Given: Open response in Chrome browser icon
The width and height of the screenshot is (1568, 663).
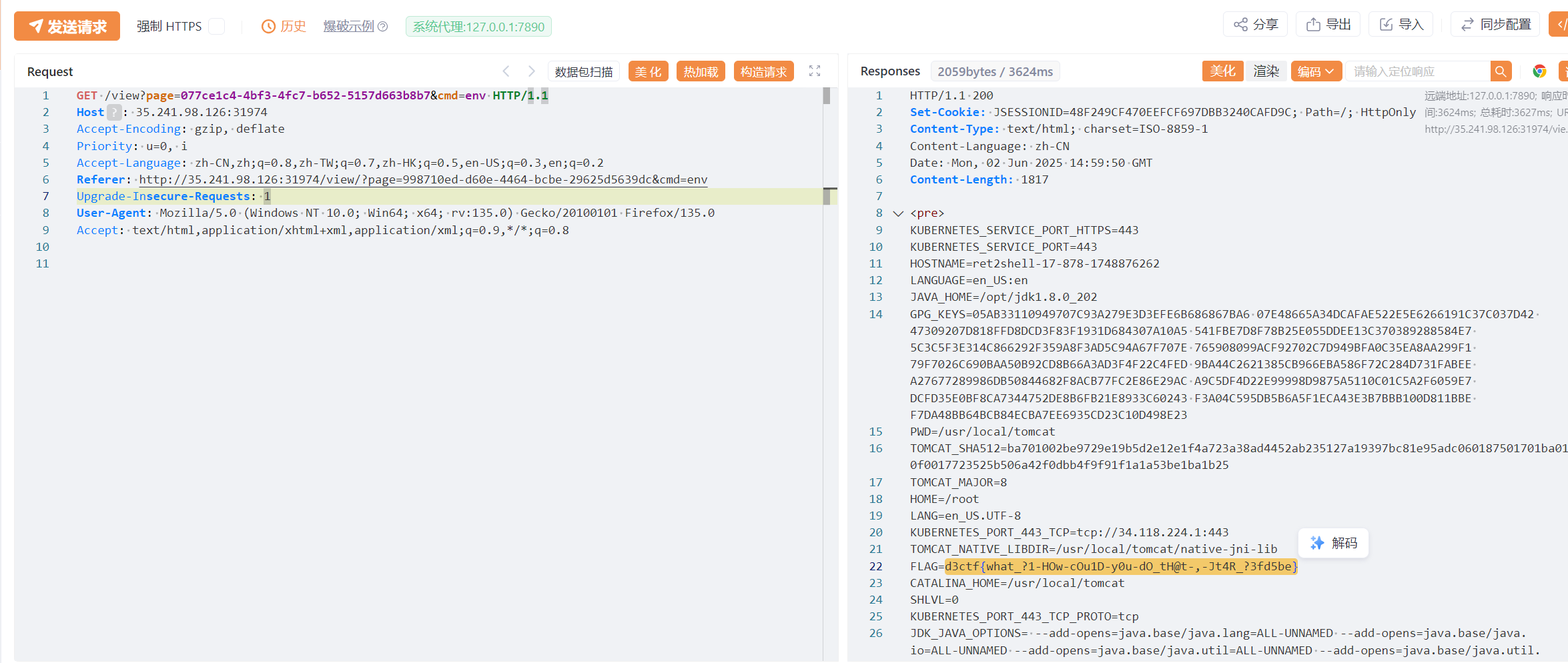Looking at the screenshot, I should pyautogui.click(x=1539, y=71).
